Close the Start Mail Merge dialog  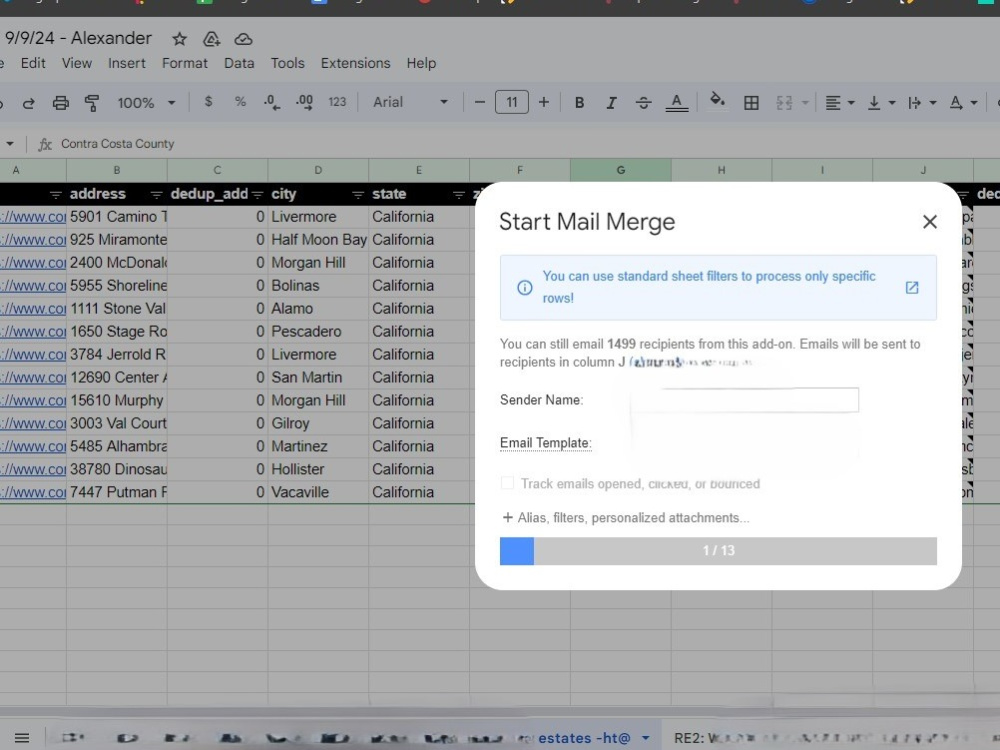[930, 222]
